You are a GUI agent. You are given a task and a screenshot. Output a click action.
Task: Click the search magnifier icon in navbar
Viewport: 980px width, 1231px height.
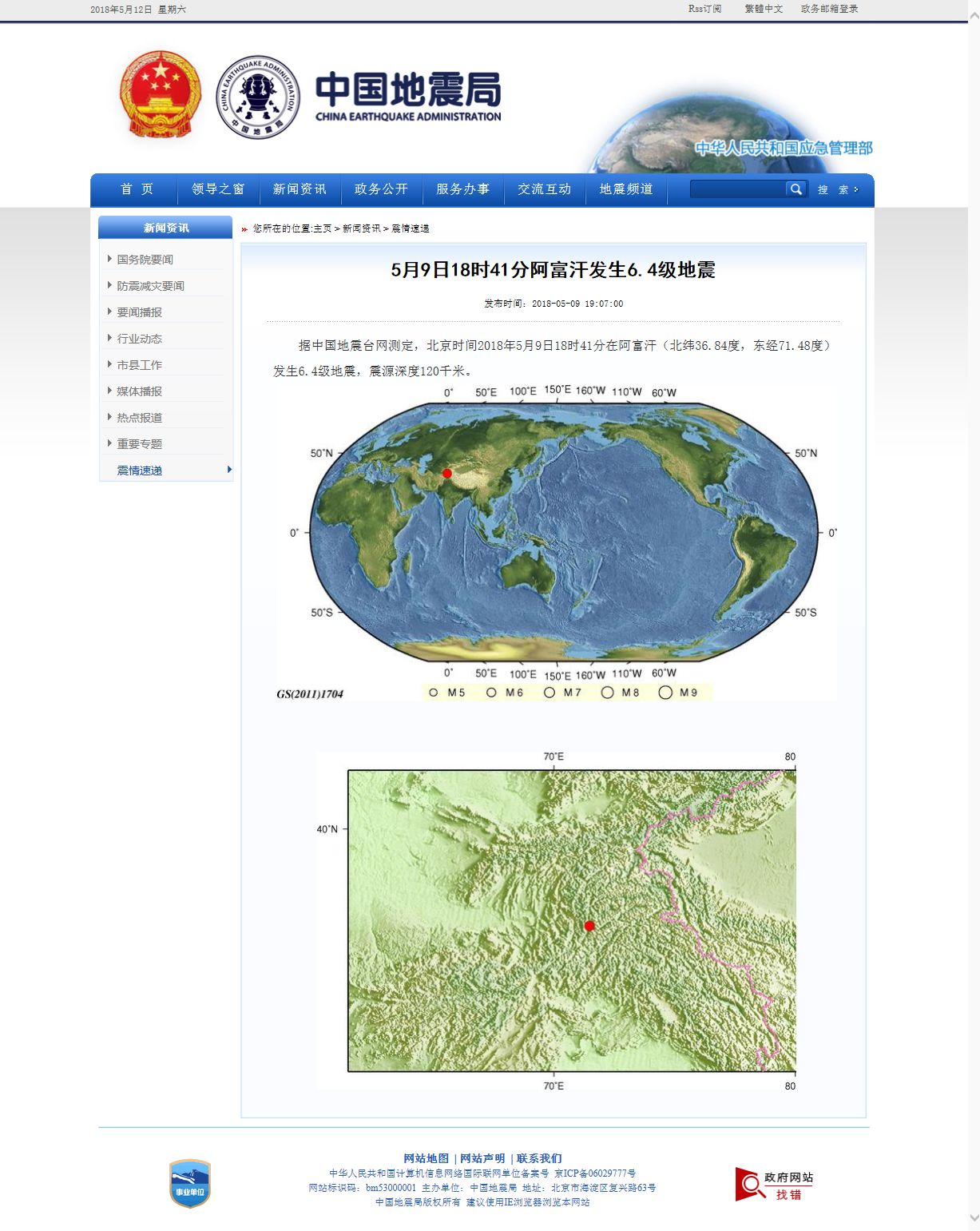click(x=796, y=189)
